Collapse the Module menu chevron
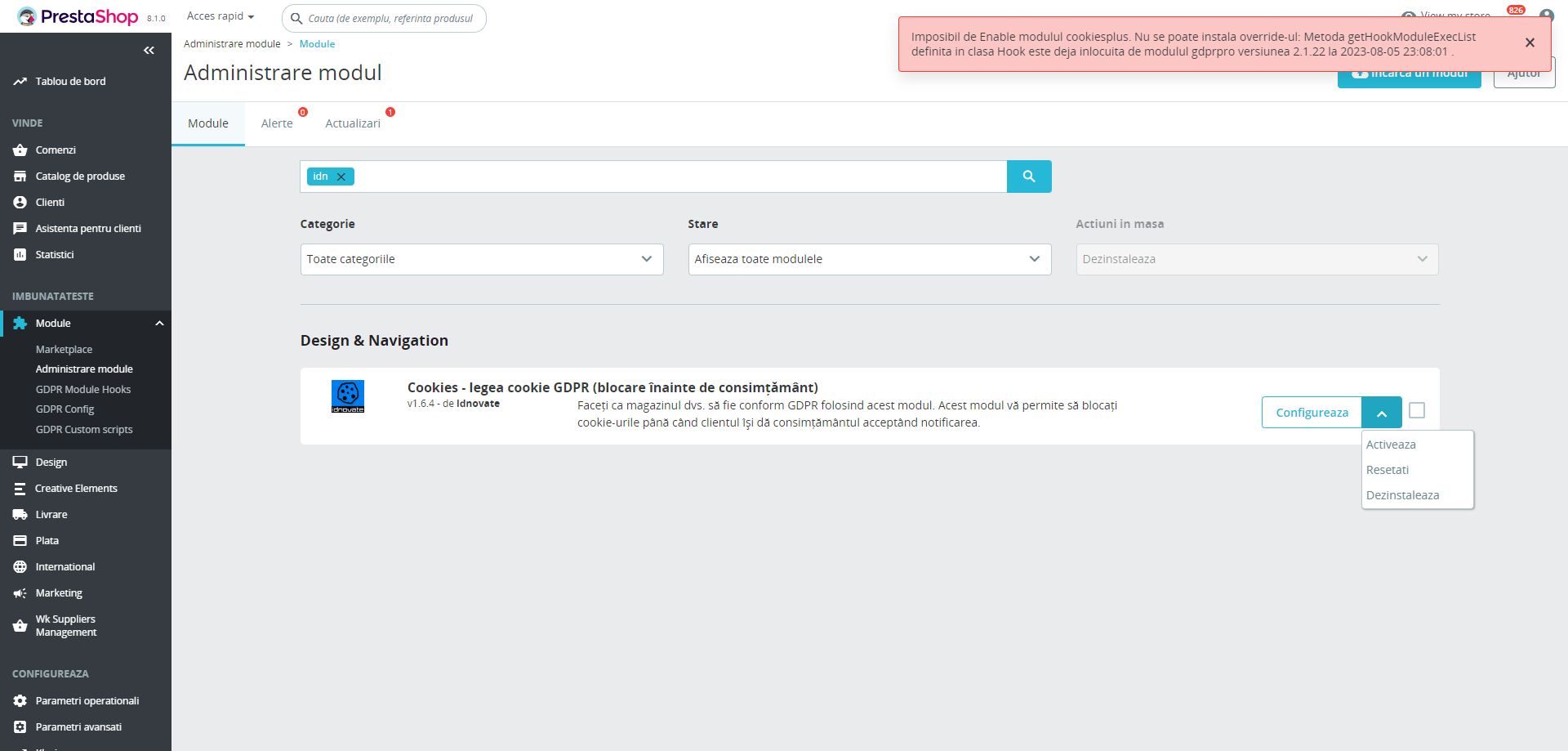Screen dimensions: 1568x751 pyautogui.click(x=159, y=323)
